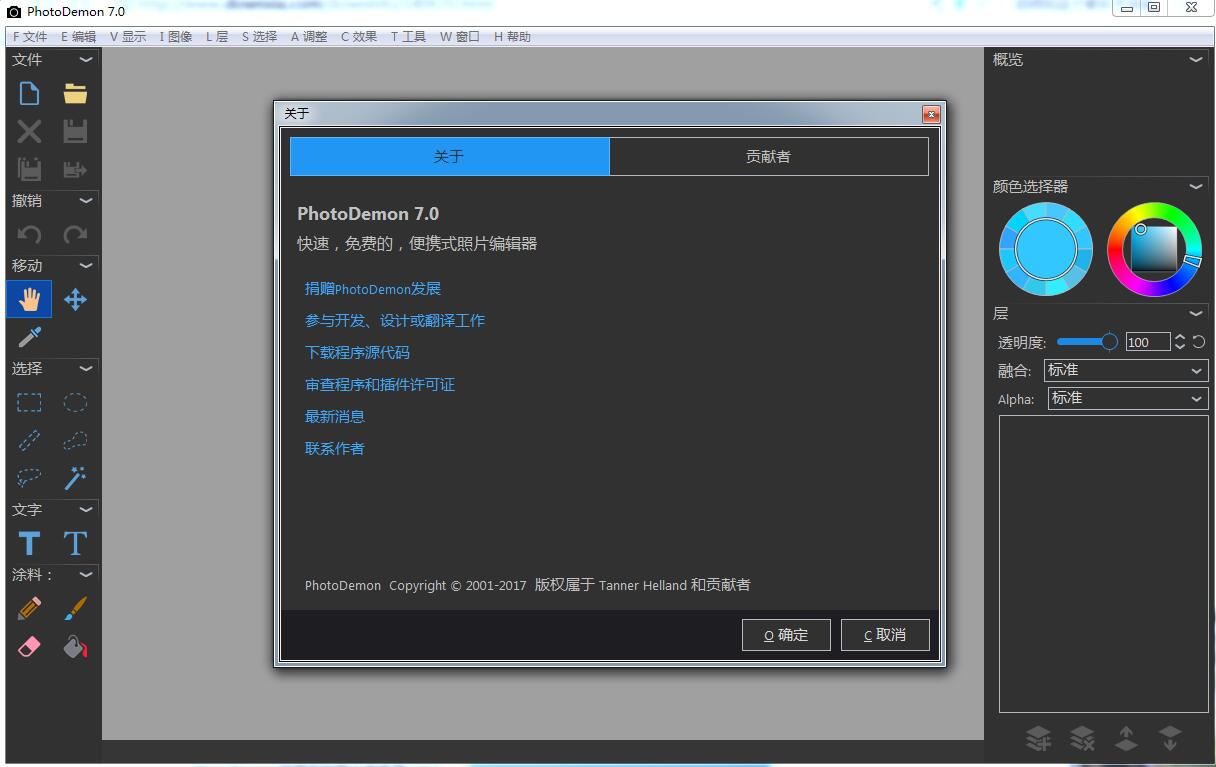Select the basic Text tool
The image size is (1216, 767).
point(30,543)
